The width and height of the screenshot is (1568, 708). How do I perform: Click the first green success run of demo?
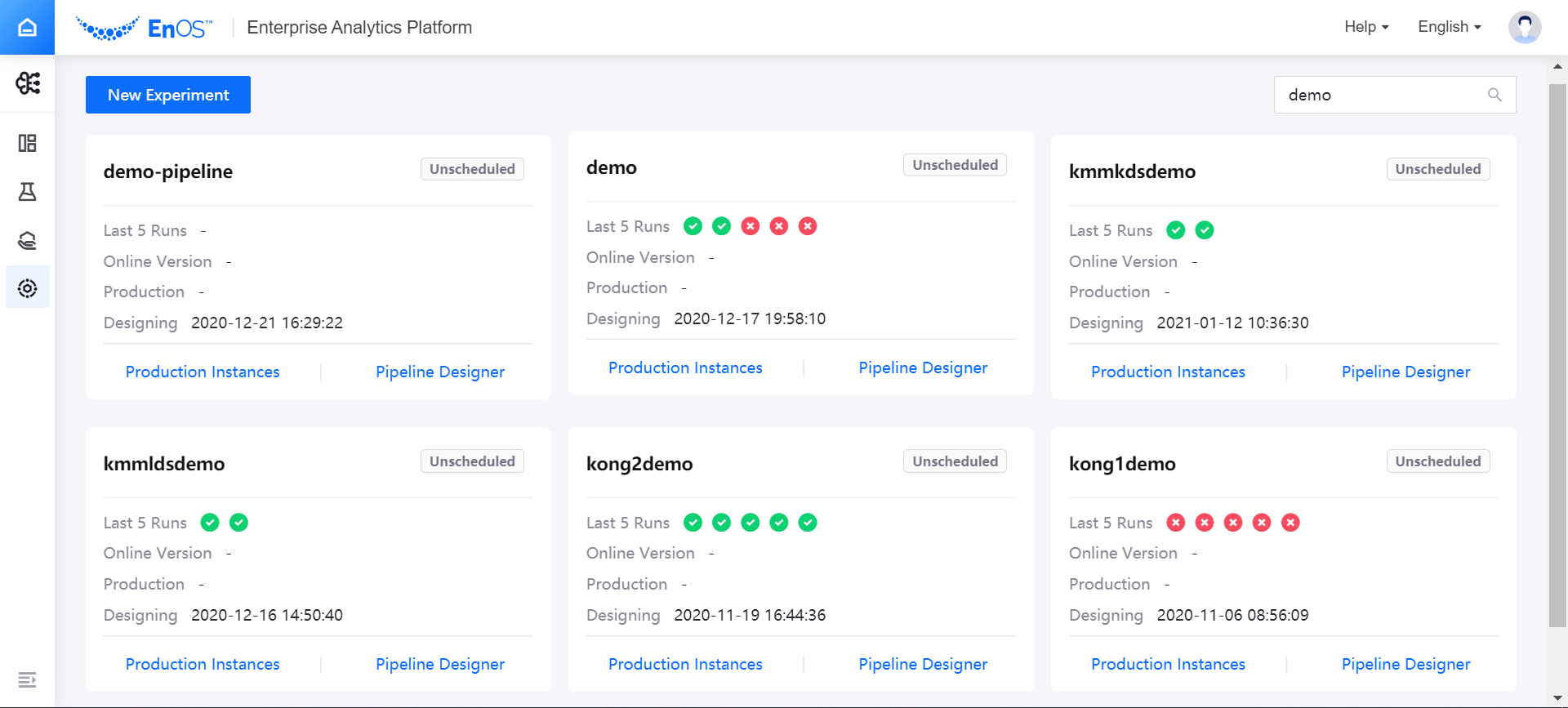point(693,226)
